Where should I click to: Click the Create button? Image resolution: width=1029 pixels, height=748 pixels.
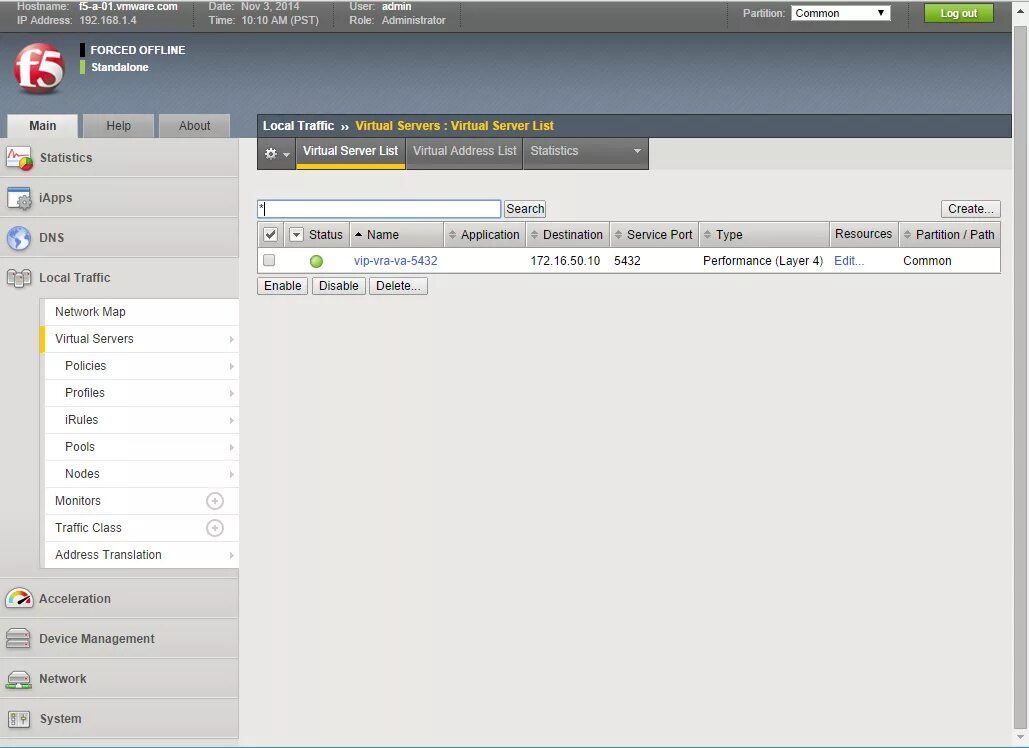[x=969, y=208]
